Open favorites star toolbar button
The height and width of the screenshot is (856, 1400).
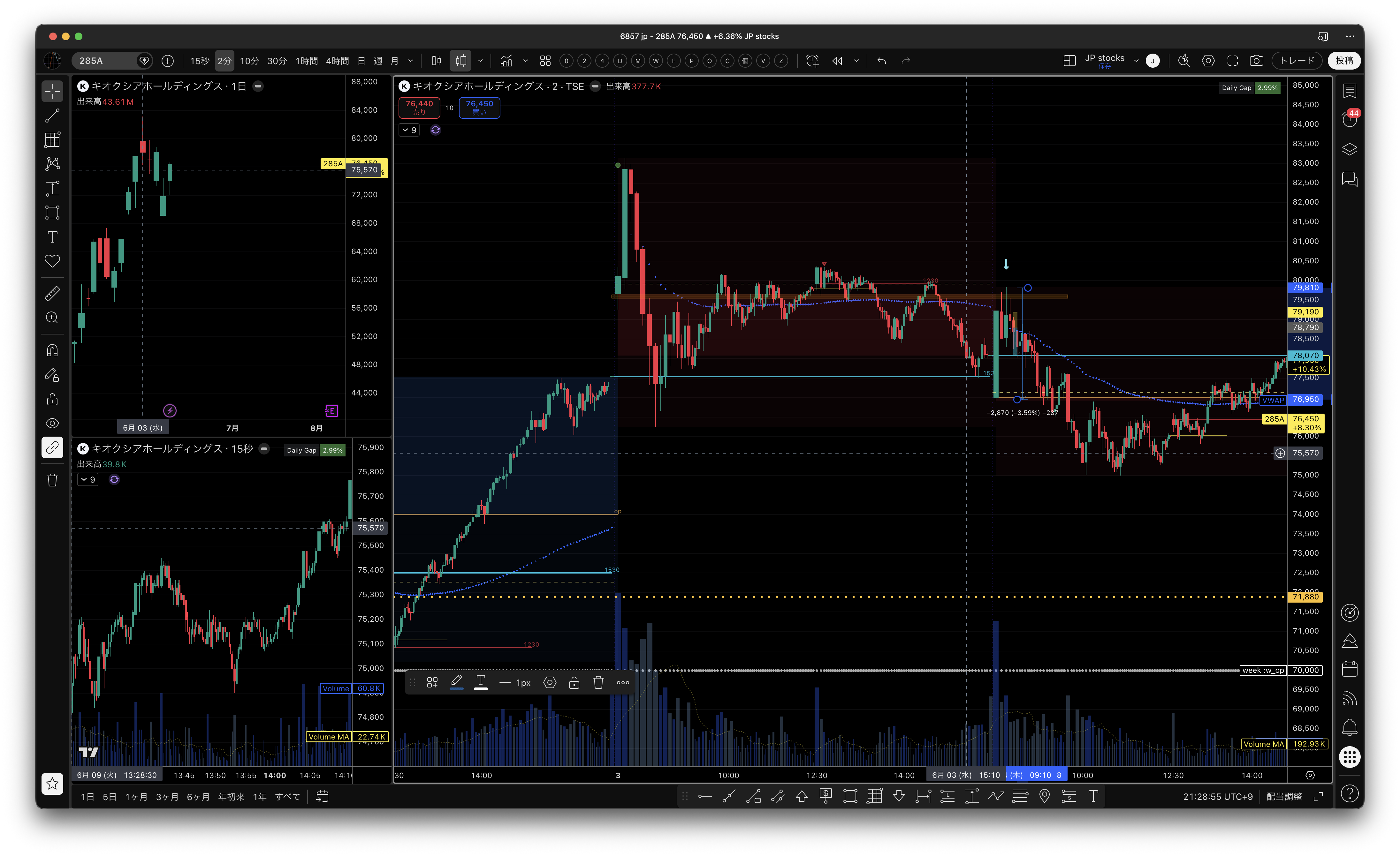52,784
